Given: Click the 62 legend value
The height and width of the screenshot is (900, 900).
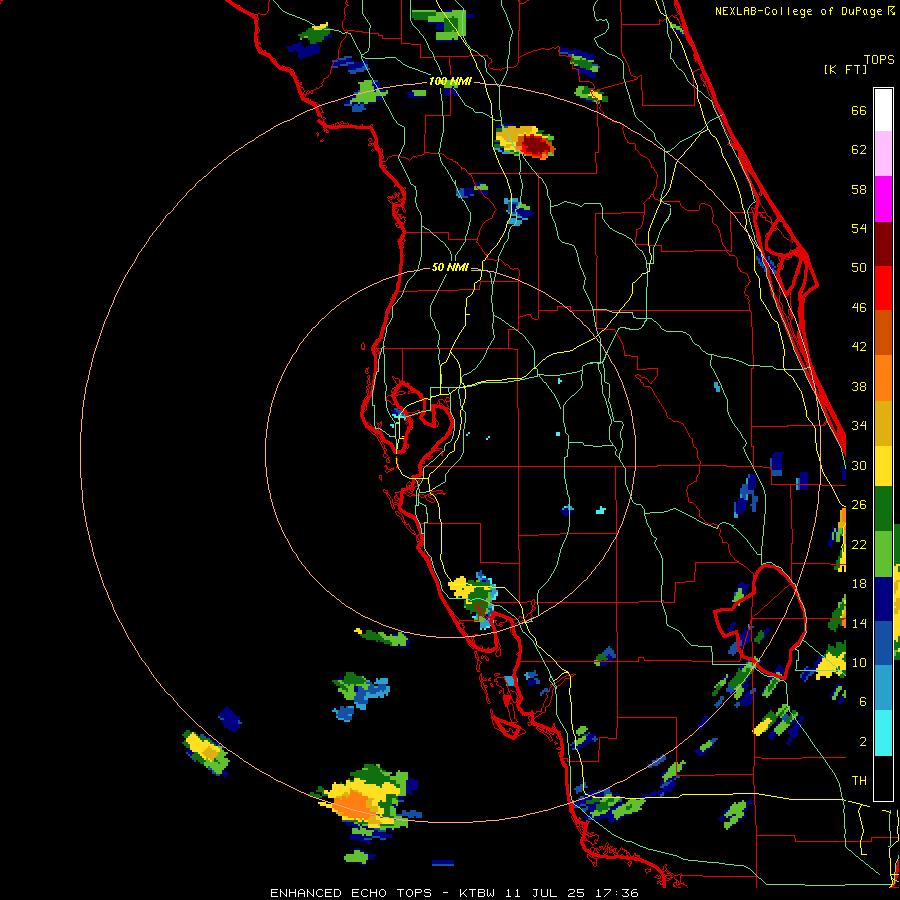Looking at the screenshot, I should [x=859, y=150].
